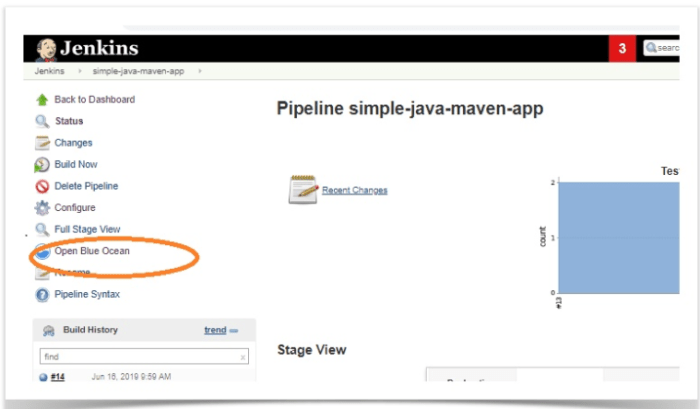700x409 pixels.
Task: Click the green Back to Dashboard arrow icon
Action: [42, 100]
